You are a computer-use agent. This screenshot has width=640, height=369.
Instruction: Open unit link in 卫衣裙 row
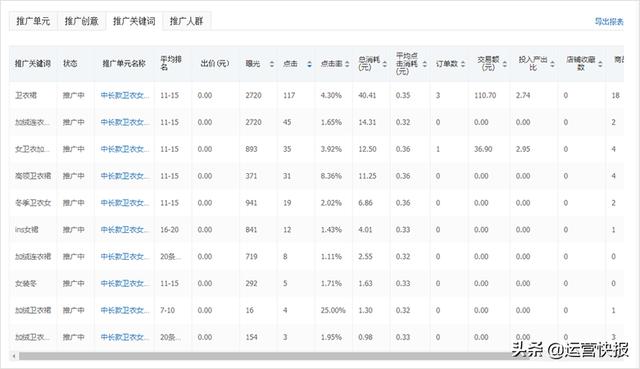[x=125, y=96]
